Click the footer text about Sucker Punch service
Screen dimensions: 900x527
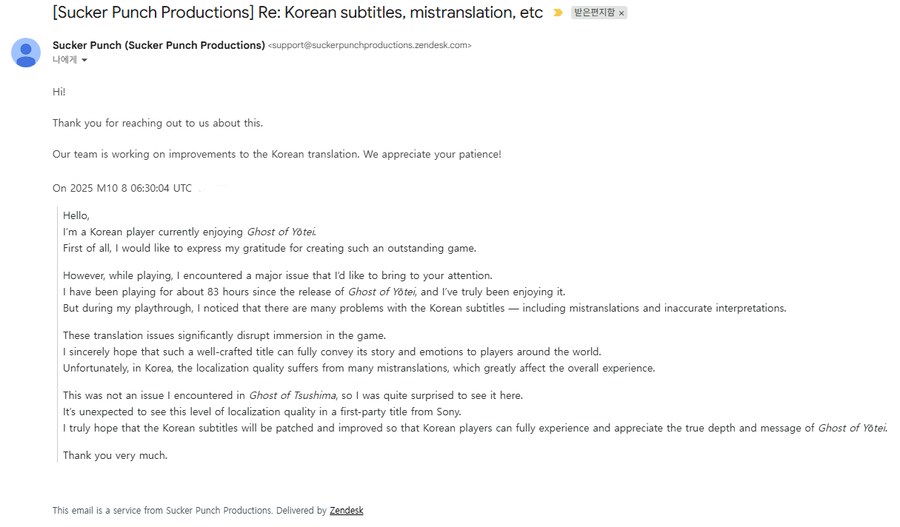point(189,511)
